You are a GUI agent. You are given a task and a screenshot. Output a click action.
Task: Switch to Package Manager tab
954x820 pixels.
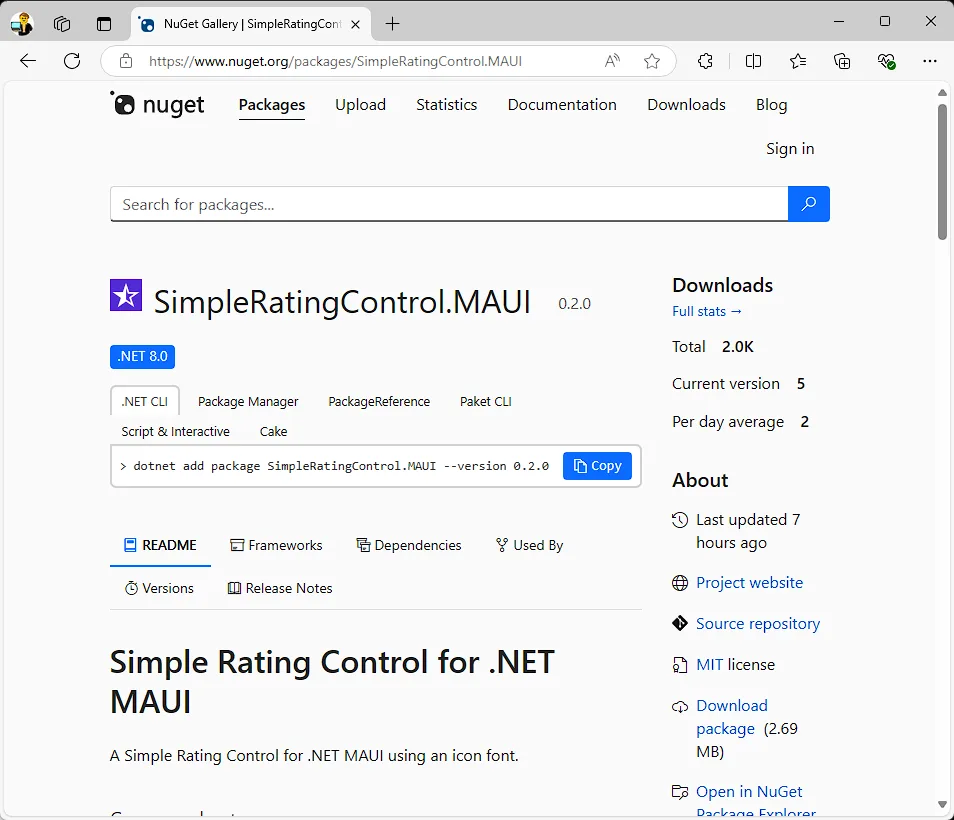[x=248, y=401]
